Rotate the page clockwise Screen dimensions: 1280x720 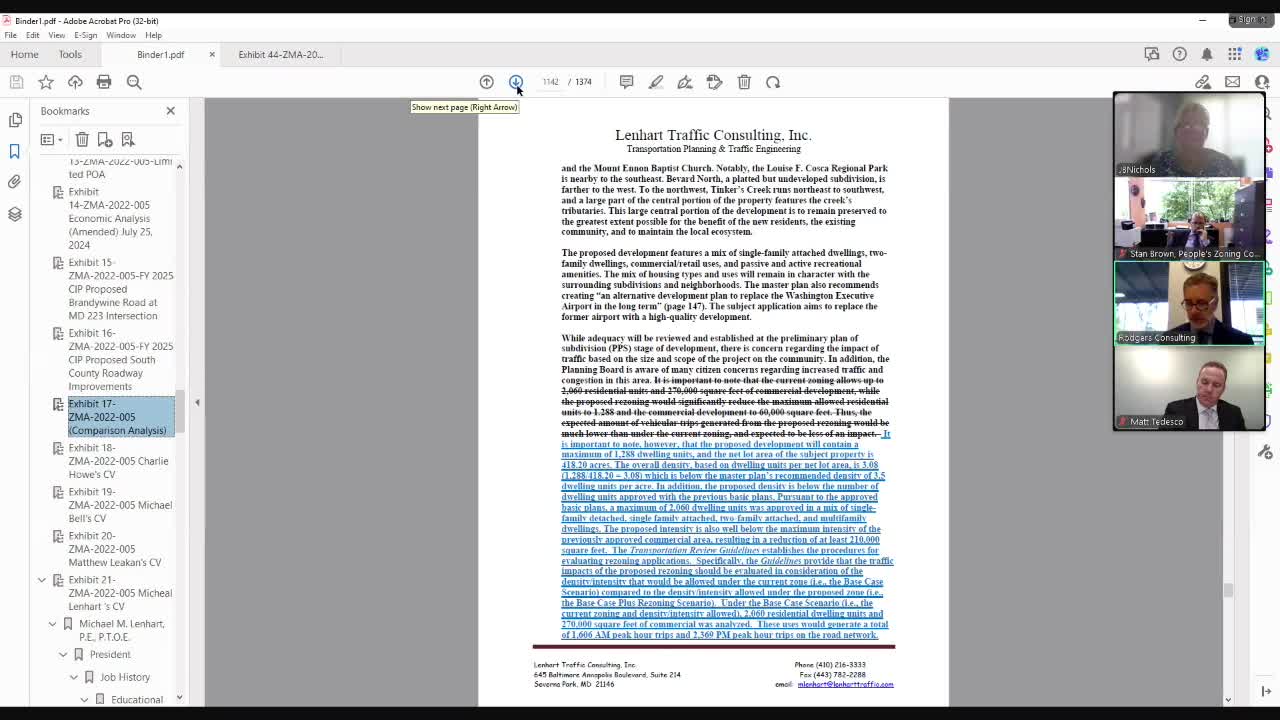click(x=773, y=82)
